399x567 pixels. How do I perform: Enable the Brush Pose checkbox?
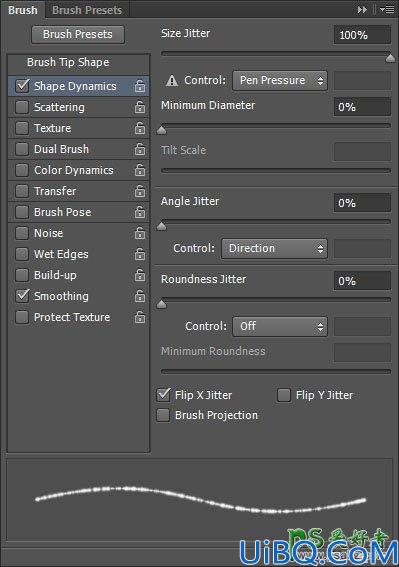[x=22, y=212]
